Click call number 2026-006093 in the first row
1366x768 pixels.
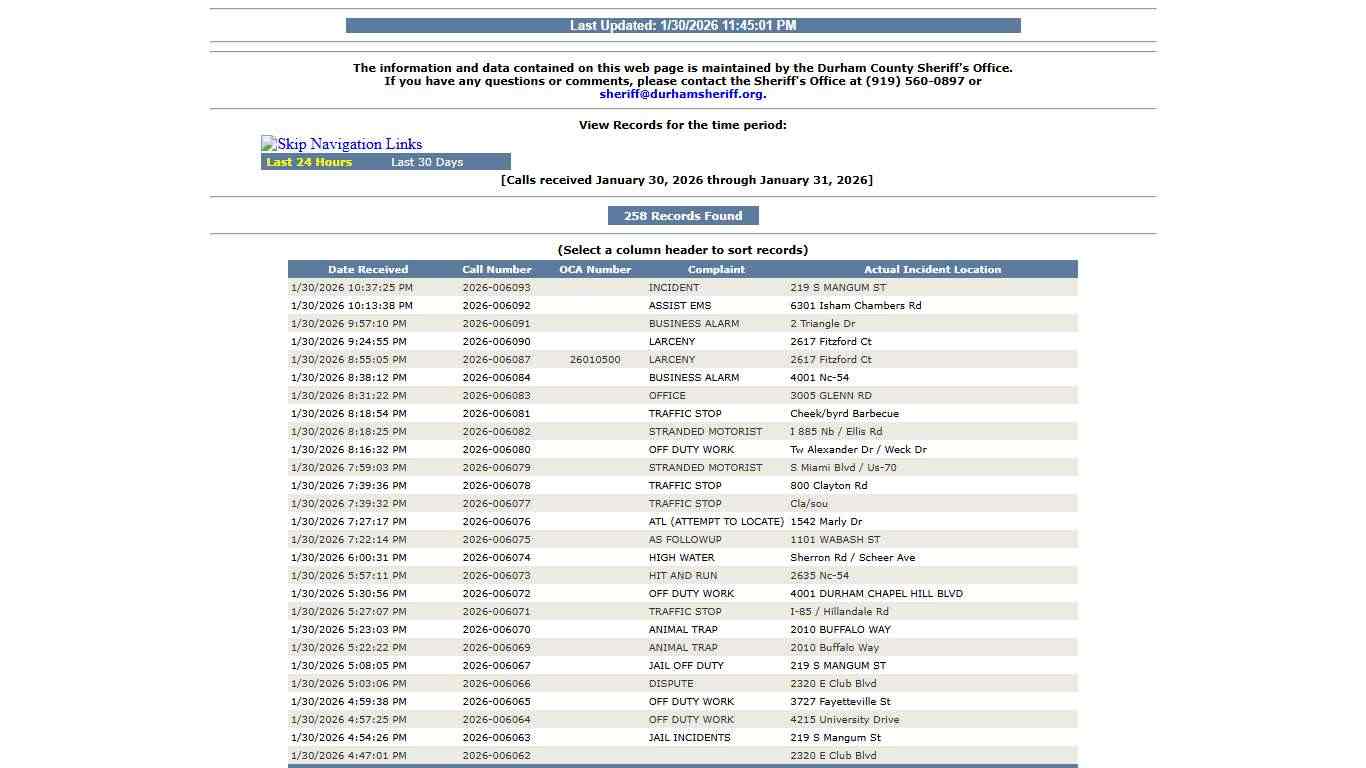(x=495, y=287)
